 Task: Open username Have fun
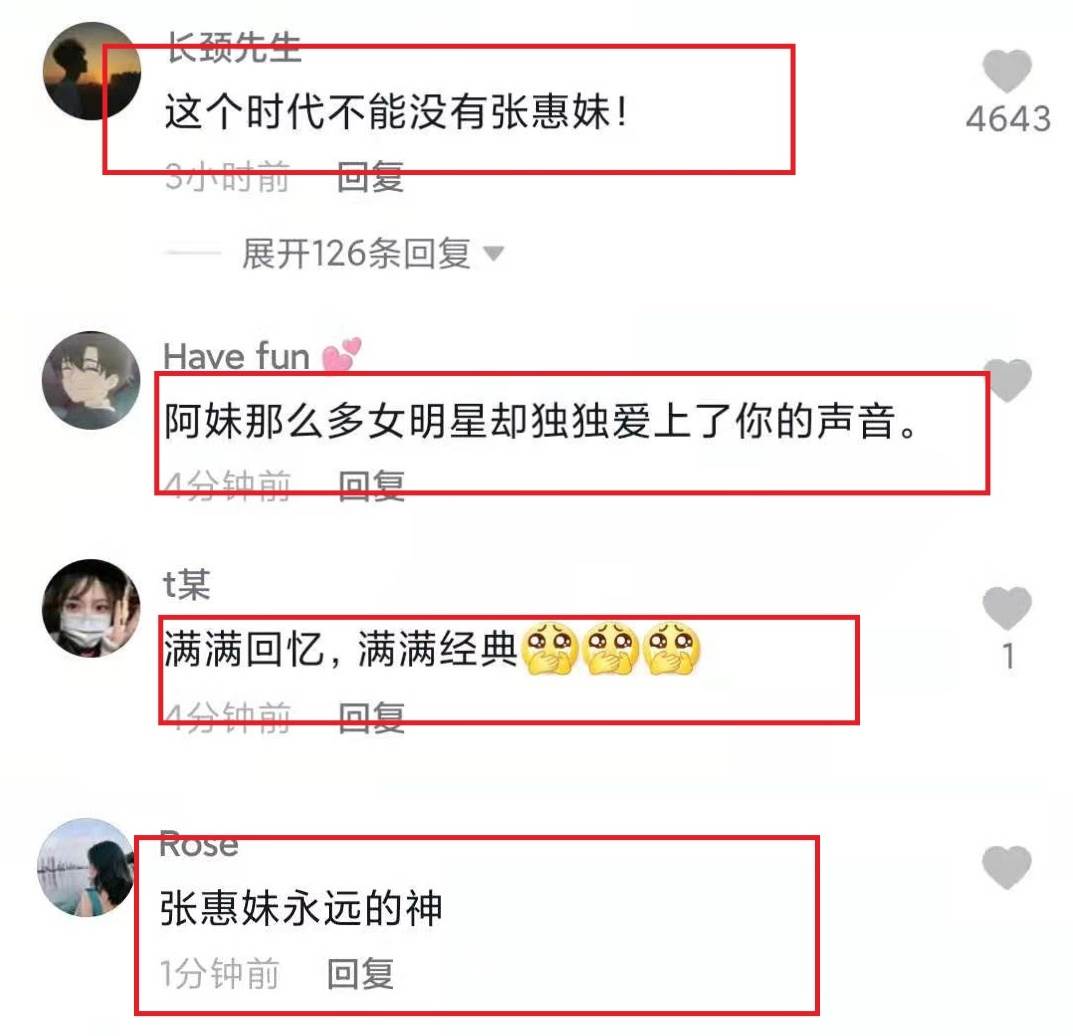[236, 357]
